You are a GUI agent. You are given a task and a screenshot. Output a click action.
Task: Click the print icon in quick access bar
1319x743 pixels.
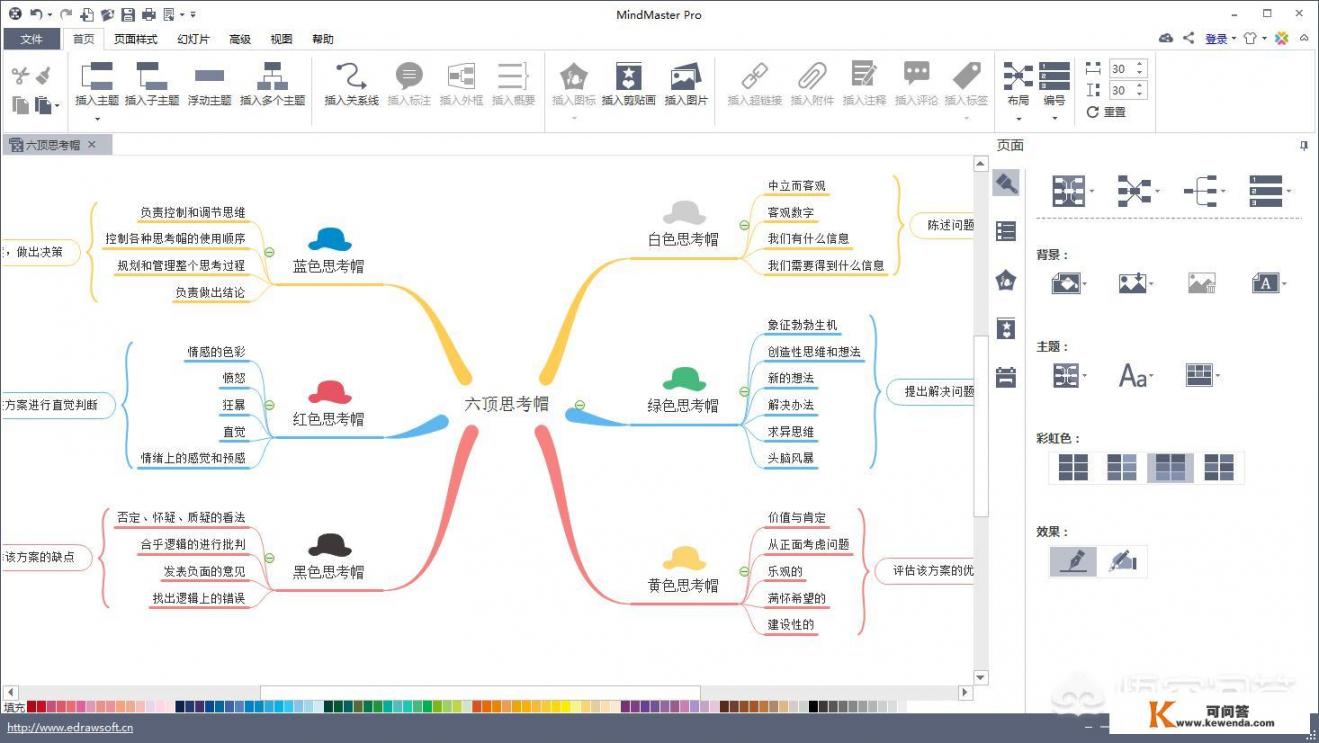coord(148,14)
